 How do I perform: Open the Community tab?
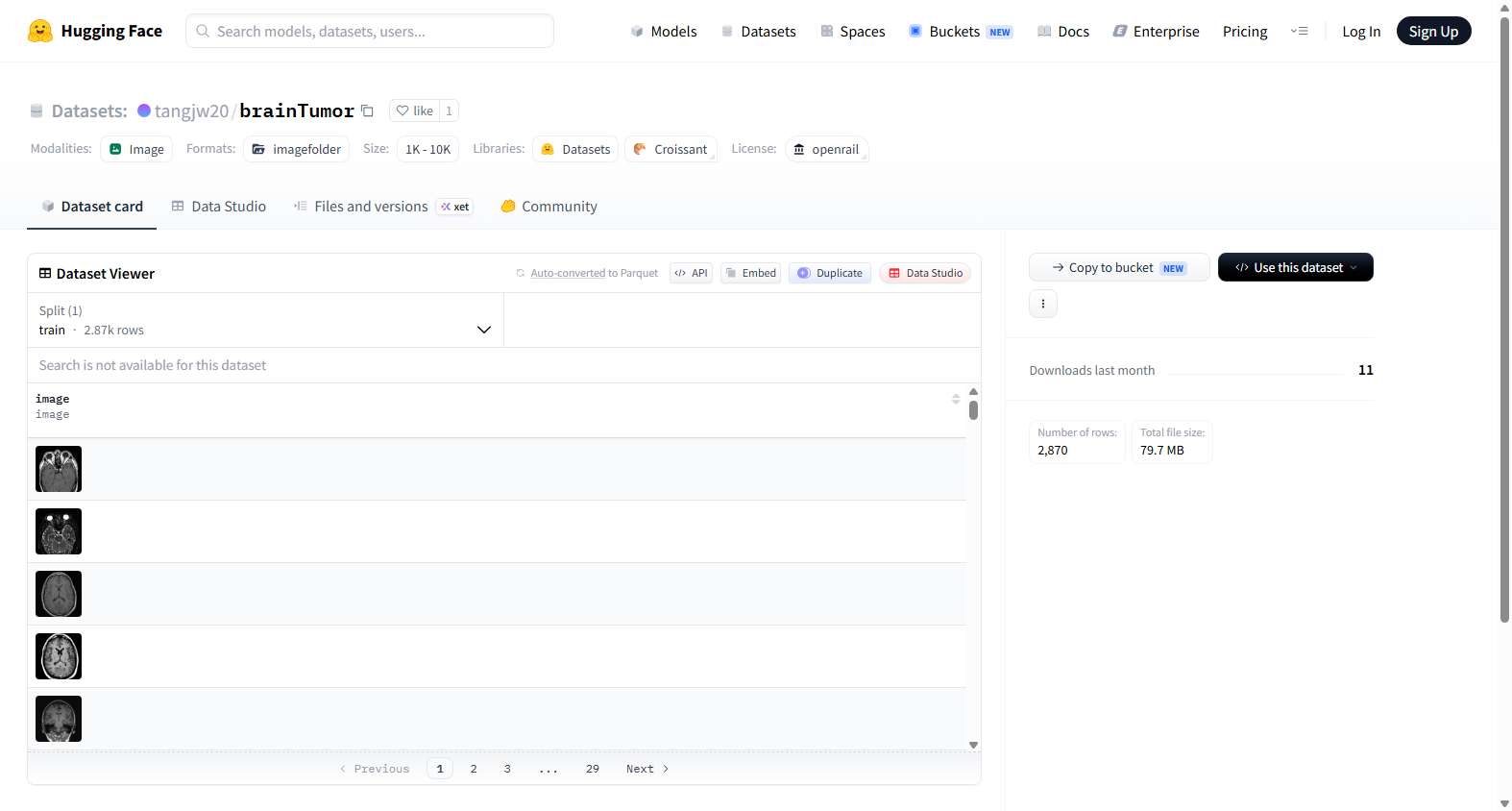549,207
